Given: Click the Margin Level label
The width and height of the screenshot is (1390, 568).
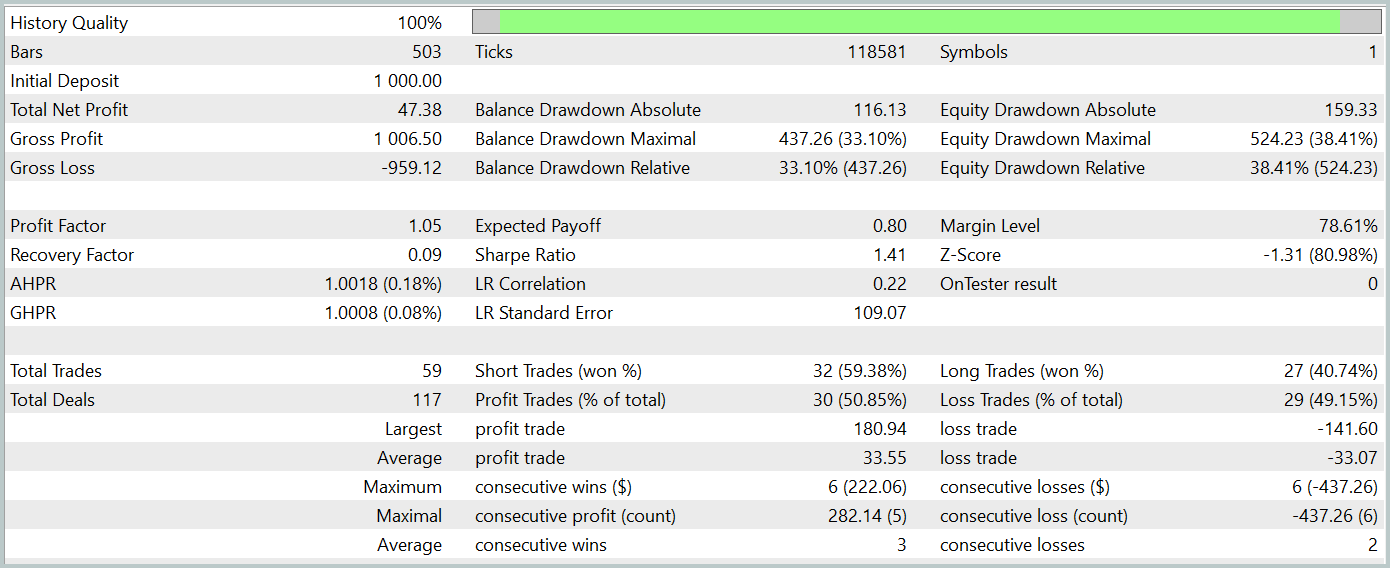Looking at the screenshot, I should (990, 226).
